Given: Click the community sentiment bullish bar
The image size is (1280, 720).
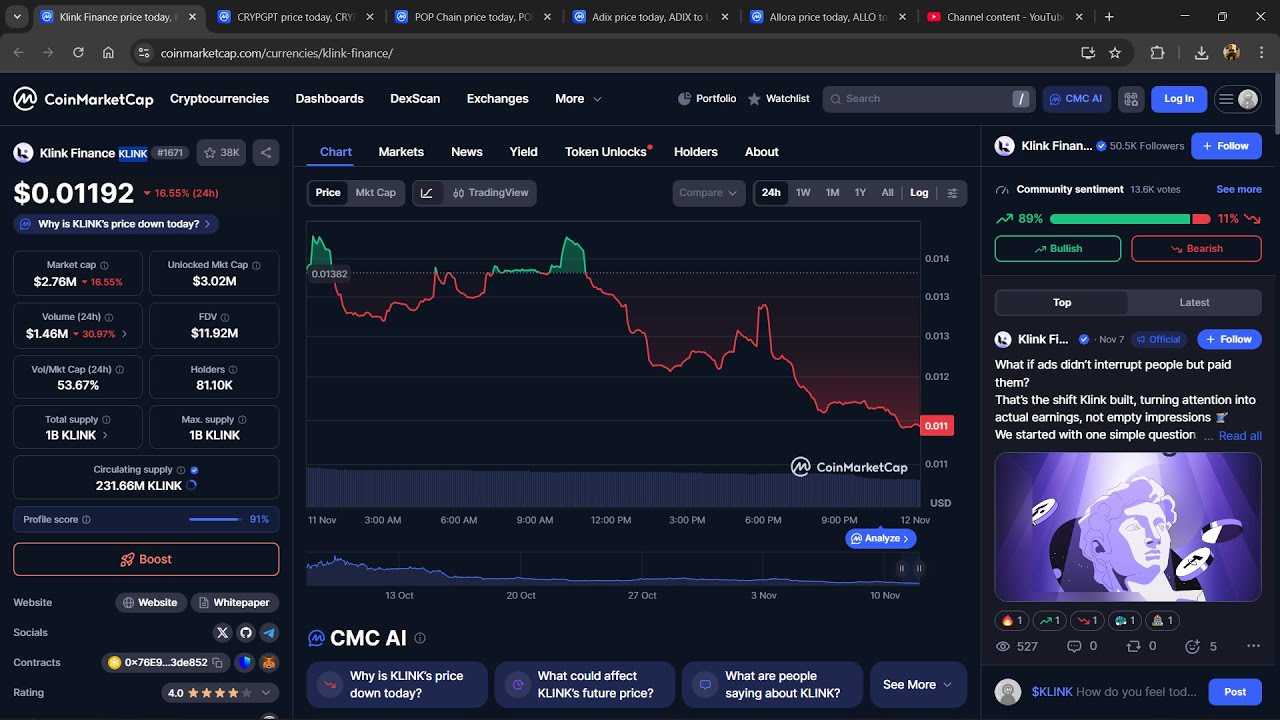Looking at the screenshot, I should click(1120, 218).
